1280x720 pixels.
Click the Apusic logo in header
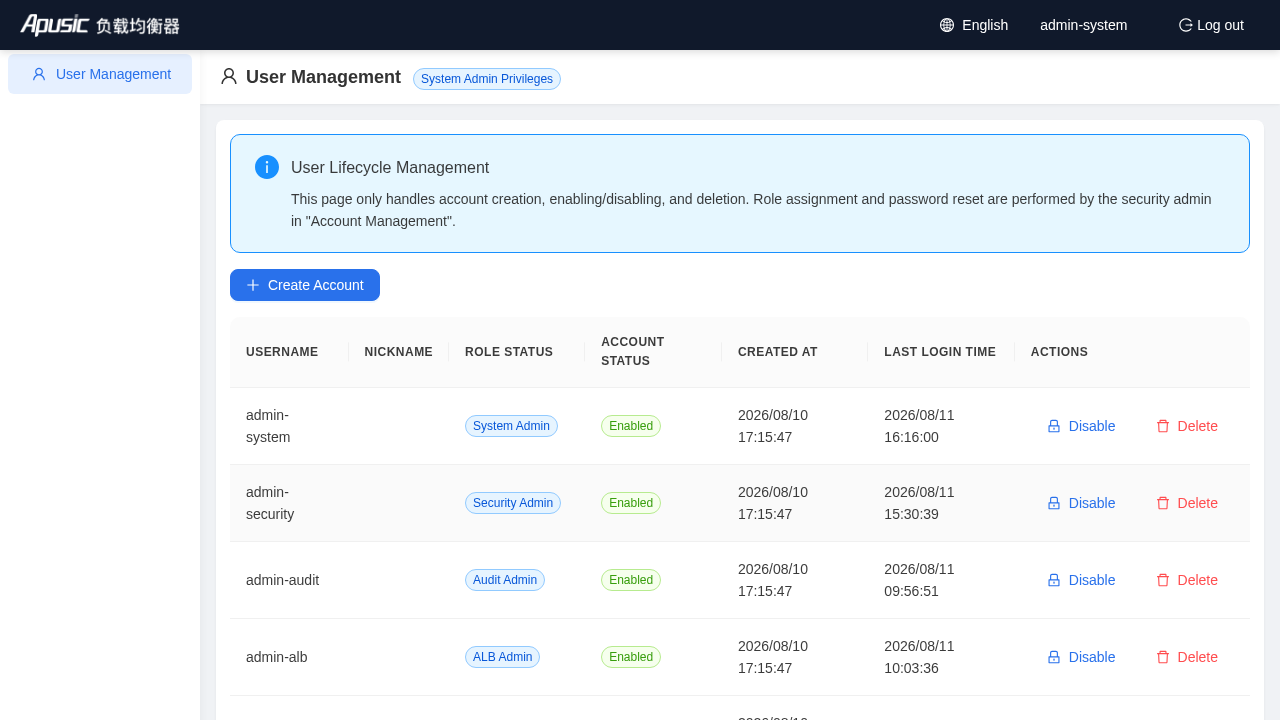pyautogui.click(x=100, y=25)
